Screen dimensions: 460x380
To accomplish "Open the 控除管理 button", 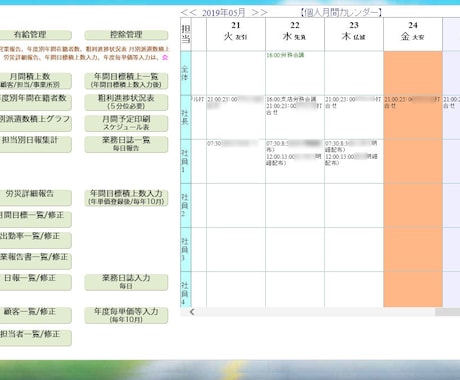I will (x=126, y=35).
